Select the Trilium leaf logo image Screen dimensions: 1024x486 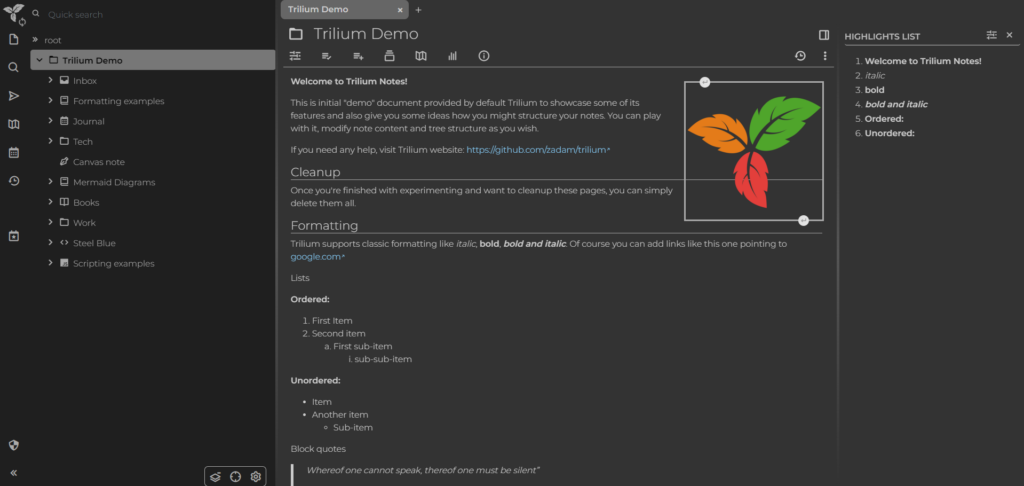click(x=754, y=151)
